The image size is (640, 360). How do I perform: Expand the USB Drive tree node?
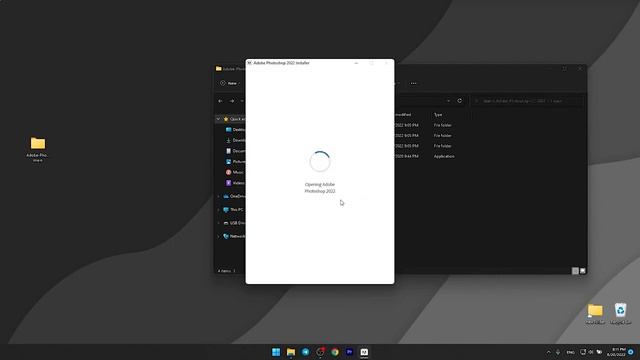coord(218,223)
